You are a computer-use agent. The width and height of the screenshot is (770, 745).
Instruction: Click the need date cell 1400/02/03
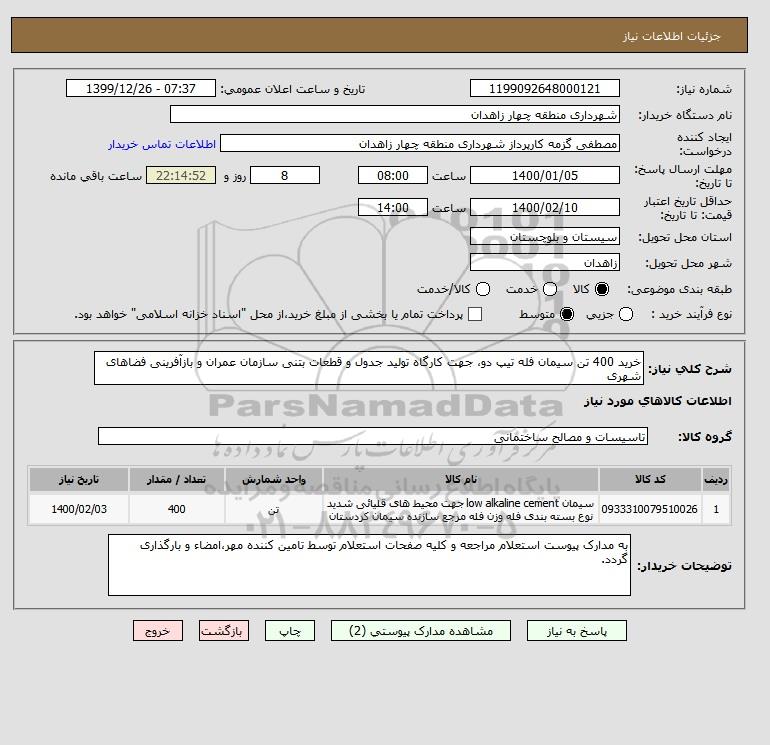(79, 509)
